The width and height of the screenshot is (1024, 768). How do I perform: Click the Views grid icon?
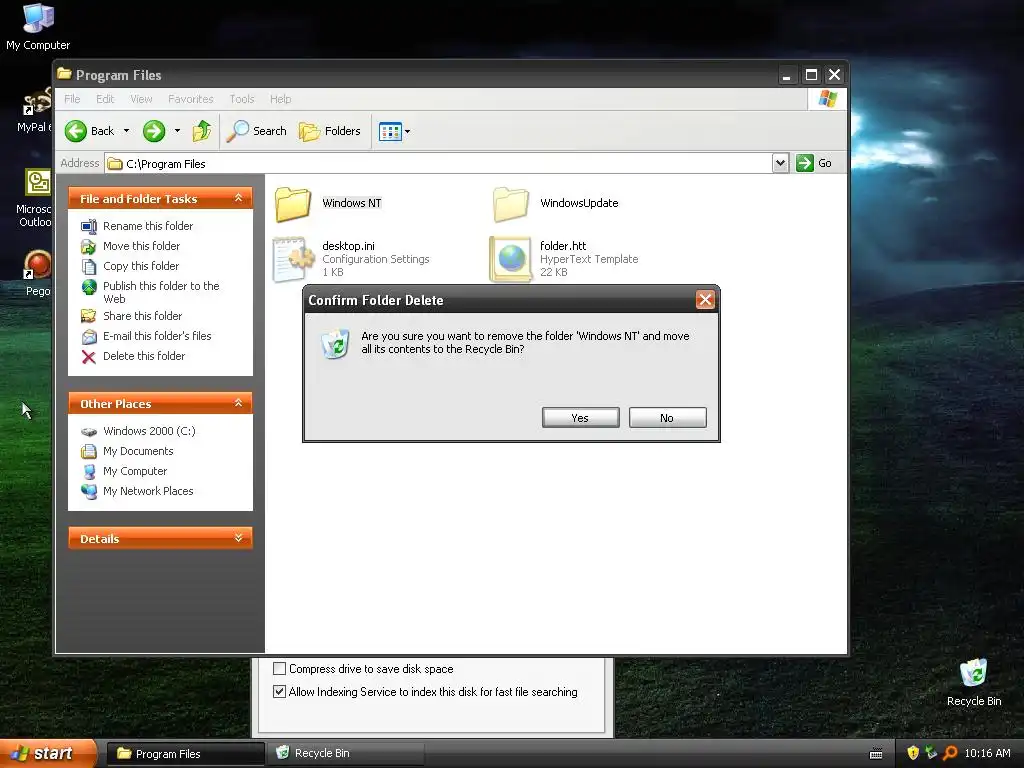click(x=390, y=131)
